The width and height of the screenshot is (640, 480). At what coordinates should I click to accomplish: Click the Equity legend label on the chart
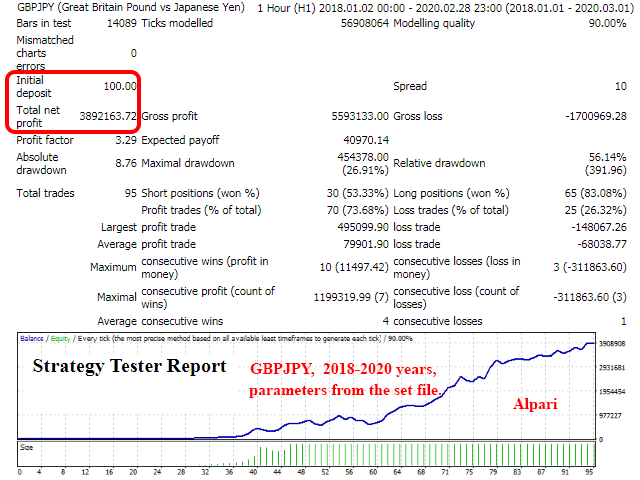[x=62, y=339]
